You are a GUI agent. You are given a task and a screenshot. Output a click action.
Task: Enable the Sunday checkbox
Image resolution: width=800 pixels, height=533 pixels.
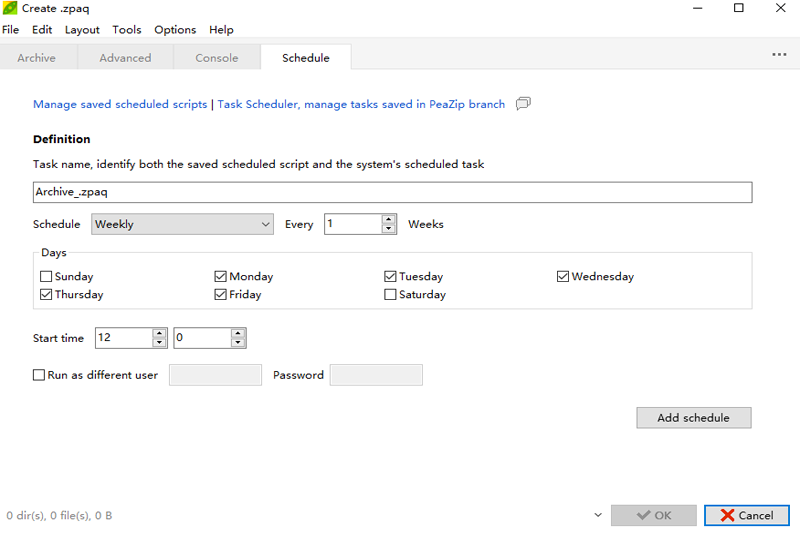[x=46, y=277]
